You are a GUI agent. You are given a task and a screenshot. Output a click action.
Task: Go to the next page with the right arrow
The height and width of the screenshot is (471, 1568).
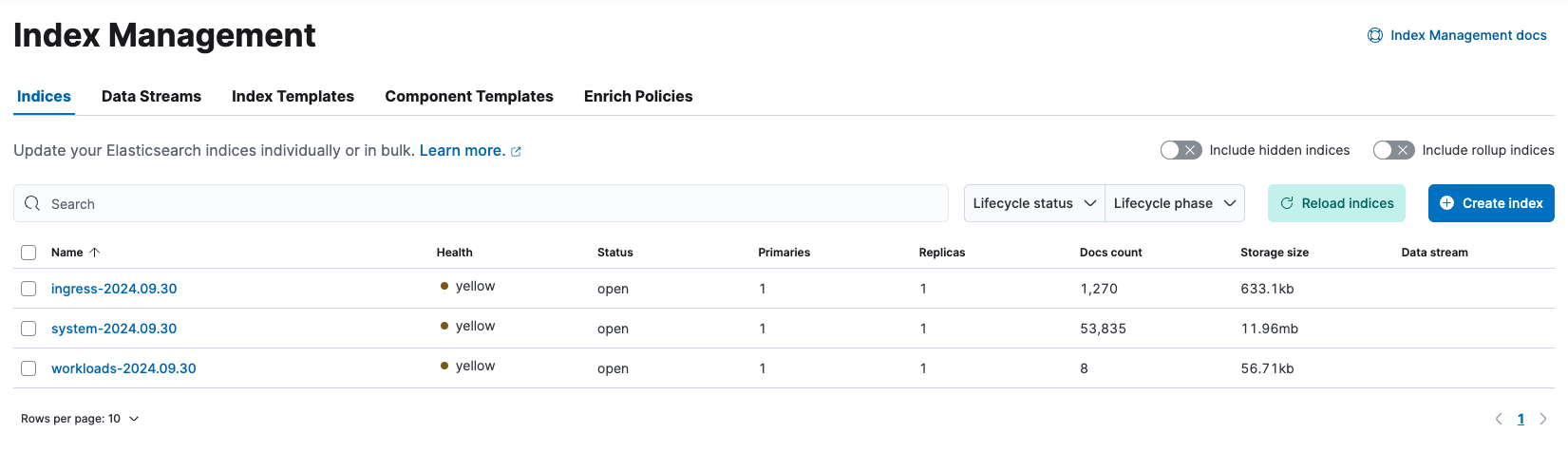[1543, 419]
